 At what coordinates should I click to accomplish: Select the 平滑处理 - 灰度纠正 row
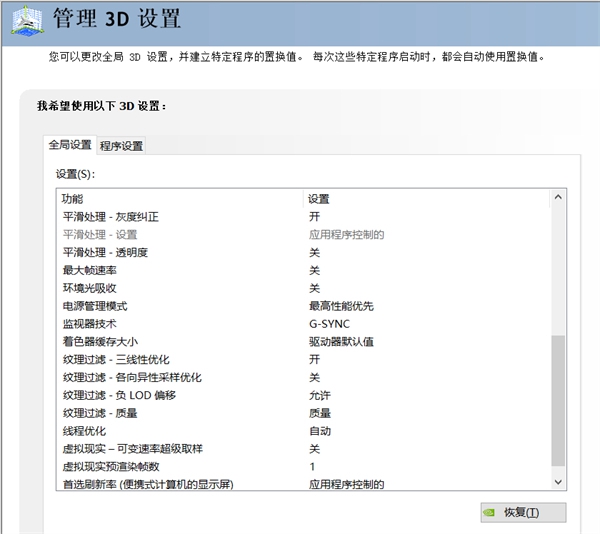coord(304,217)
